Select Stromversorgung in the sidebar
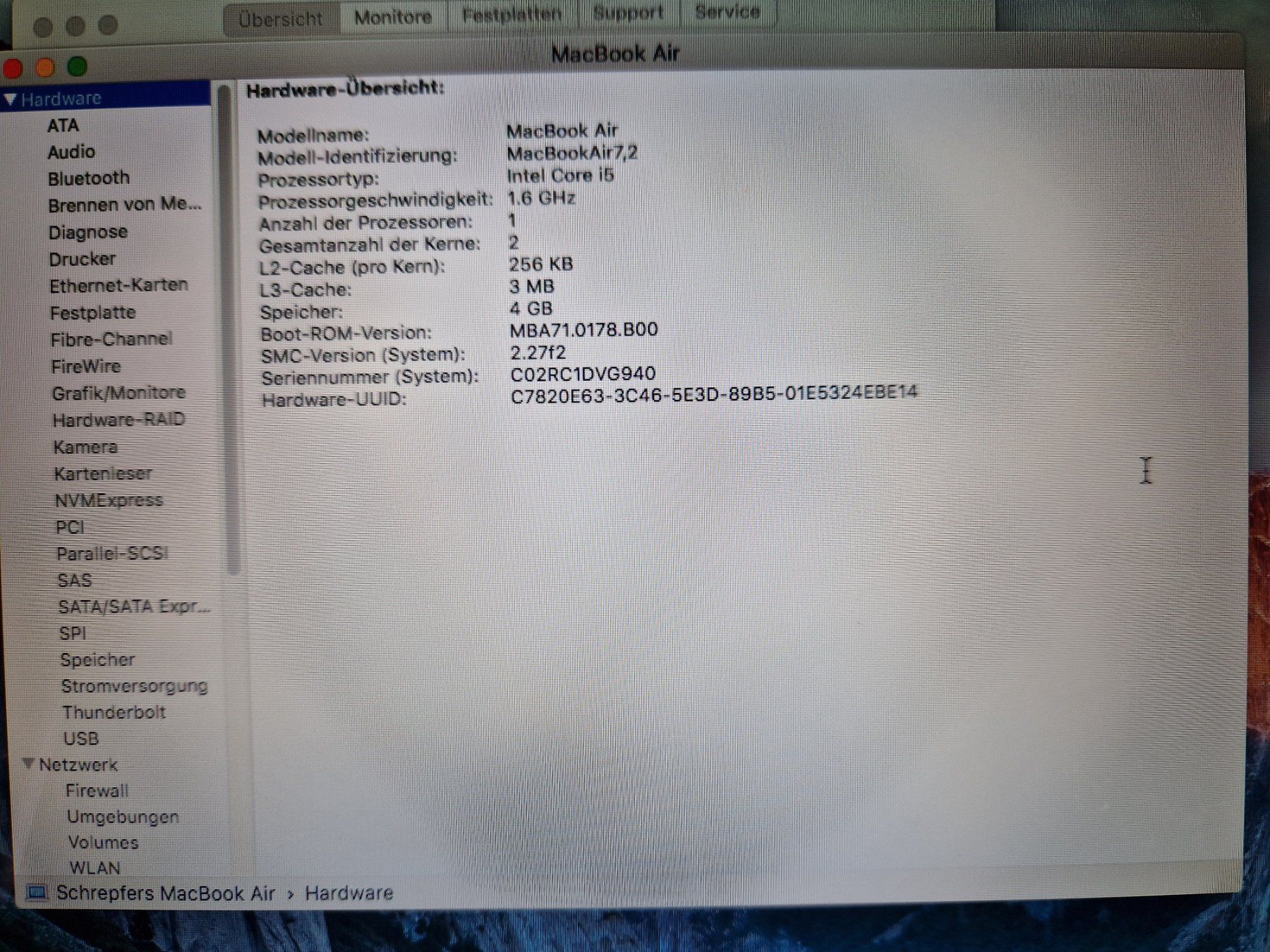This screenshot has height=952, width=1270. [x=134, y=686]
